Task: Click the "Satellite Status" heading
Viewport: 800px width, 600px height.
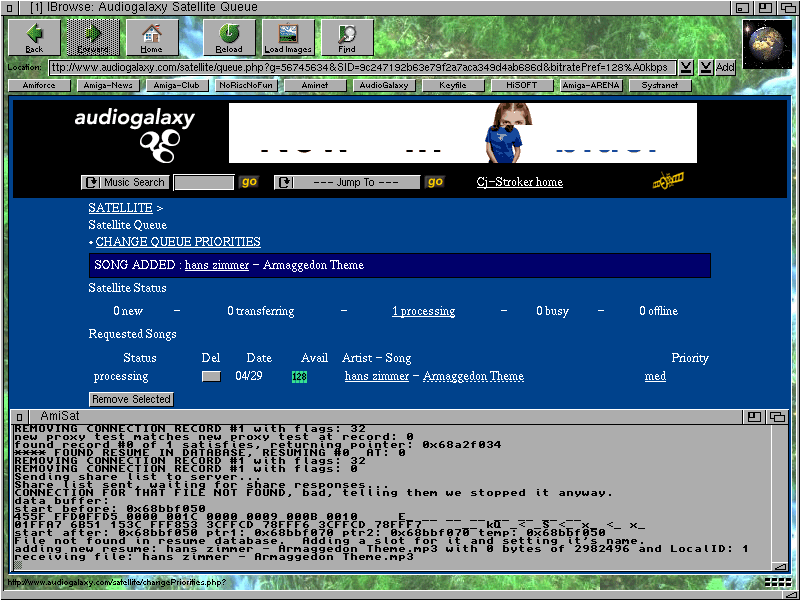Action: (x=127, y=288)
